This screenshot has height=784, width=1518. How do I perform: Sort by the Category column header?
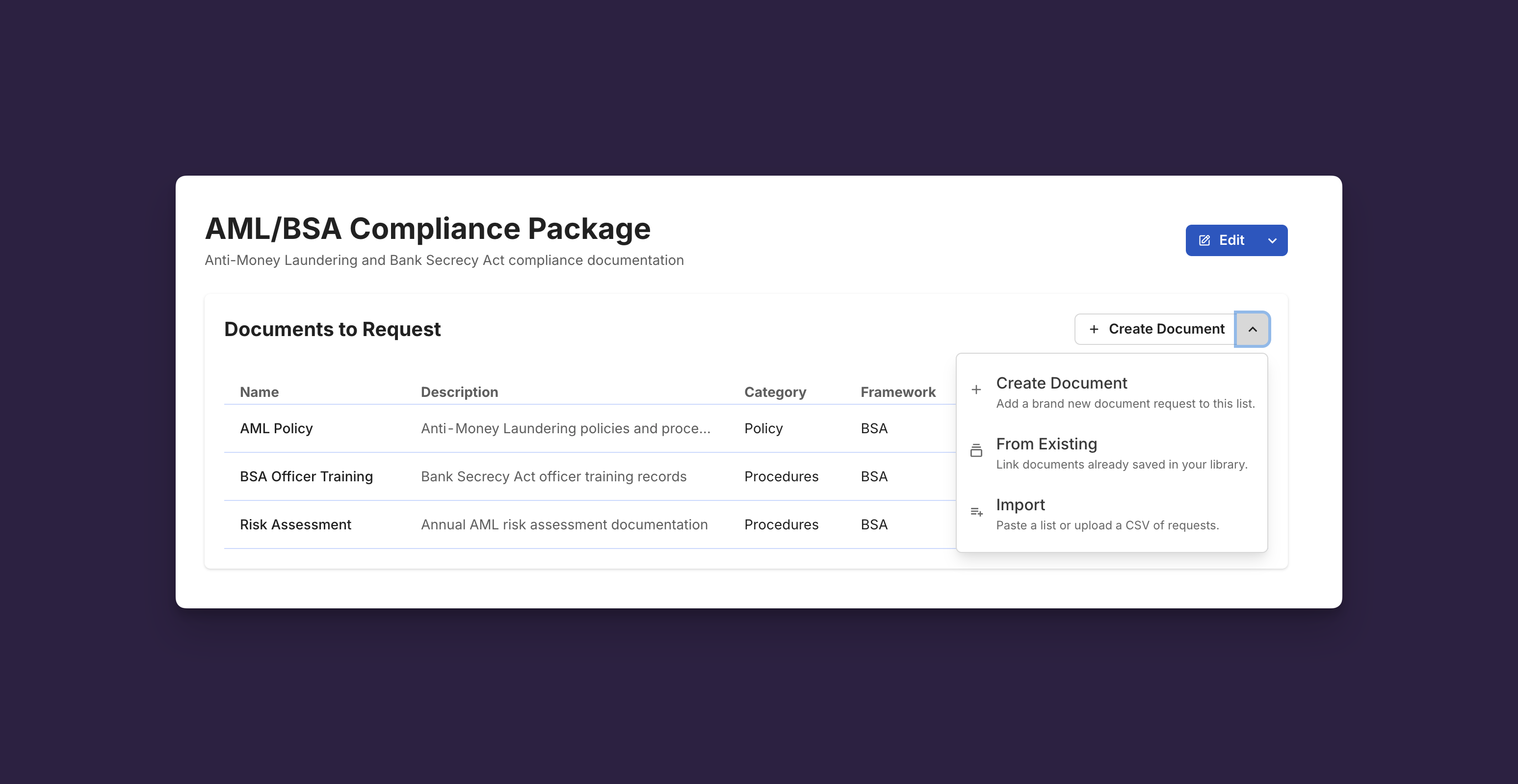point(775,392)
